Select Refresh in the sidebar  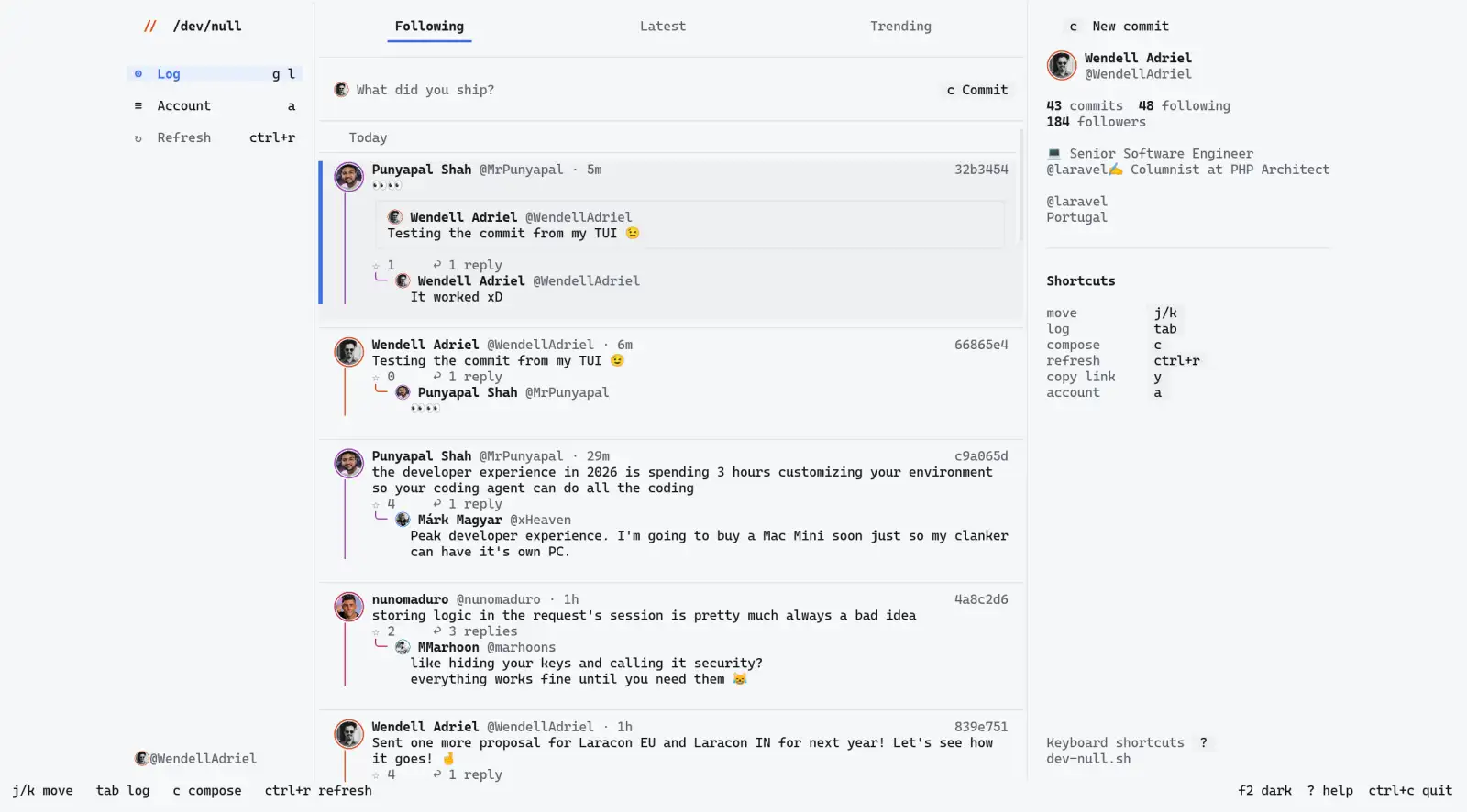click(x=215, y=138)
